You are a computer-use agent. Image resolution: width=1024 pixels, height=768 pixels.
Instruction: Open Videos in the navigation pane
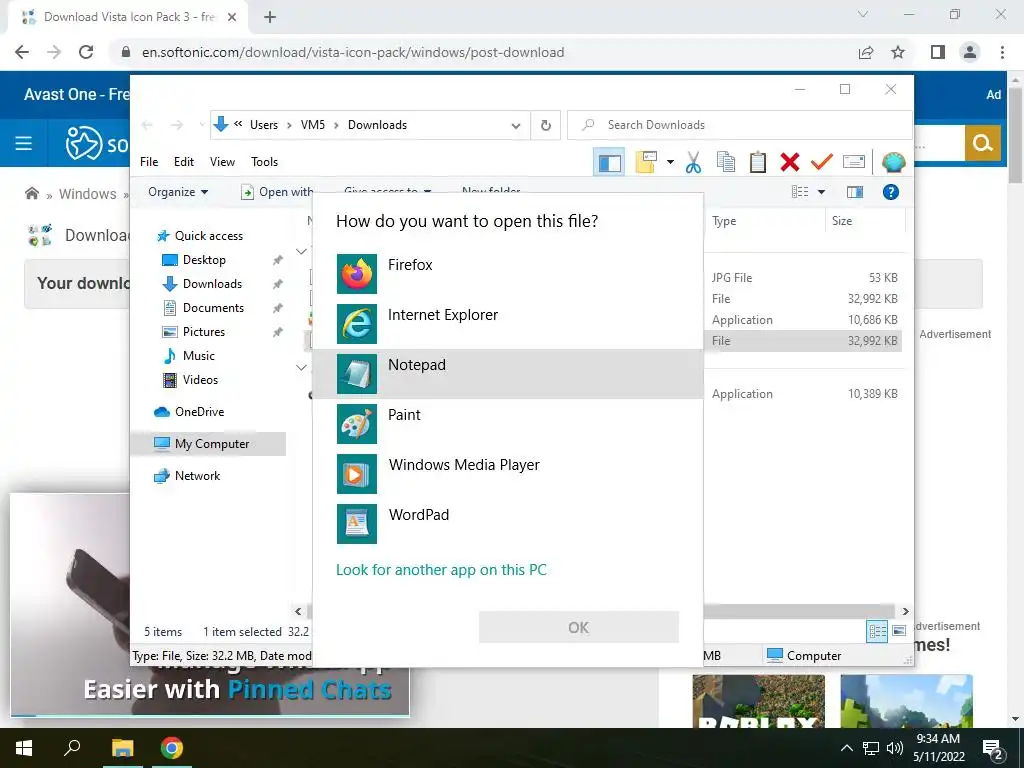pos(200,379)
